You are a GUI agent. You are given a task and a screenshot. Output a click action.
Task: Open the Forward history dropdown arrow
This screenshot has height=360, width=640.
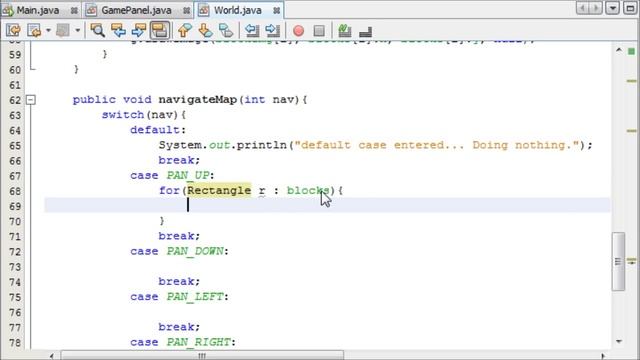[77, 30]
